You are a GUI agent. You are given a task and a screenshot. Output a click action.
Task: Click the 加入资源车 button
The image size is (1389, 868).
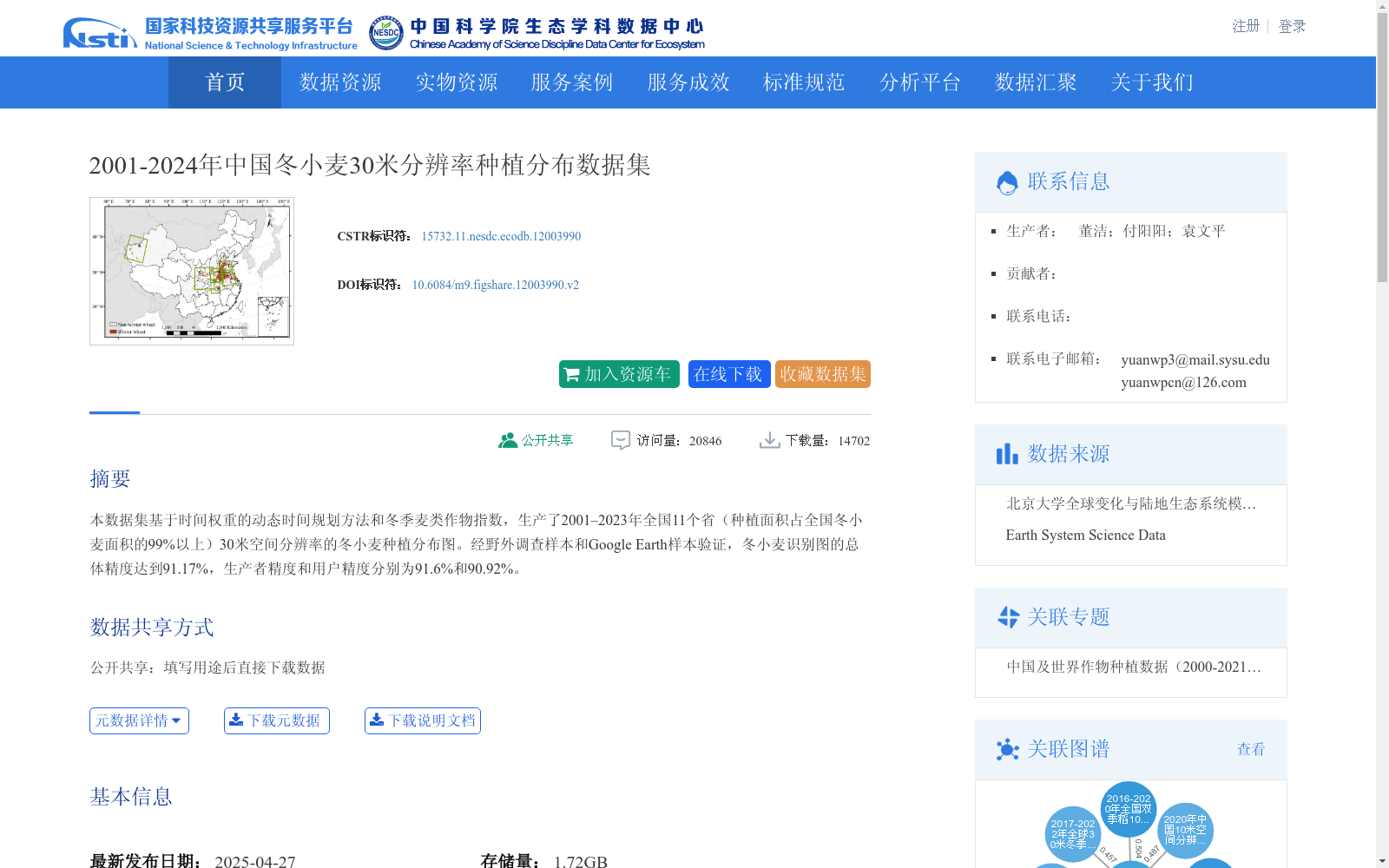pos(619,374)
